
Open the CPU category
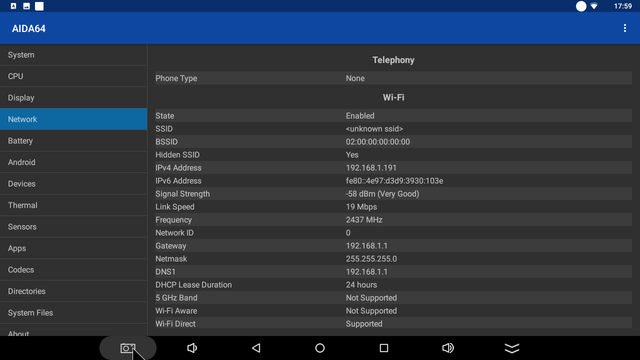[73, 76]
